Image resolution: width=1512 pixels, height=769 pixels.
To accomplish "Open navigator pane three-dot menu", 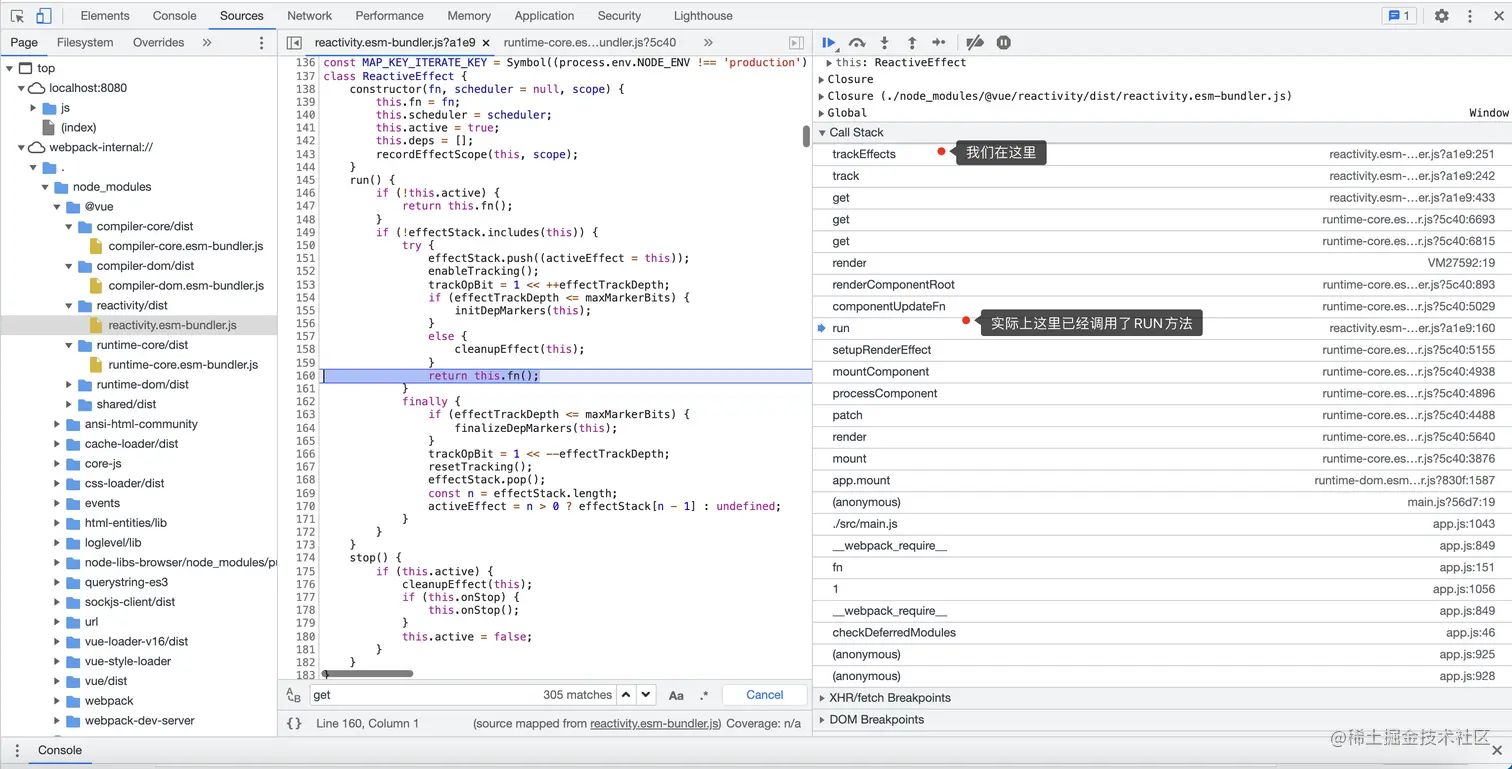I will [x=262, y=43].
